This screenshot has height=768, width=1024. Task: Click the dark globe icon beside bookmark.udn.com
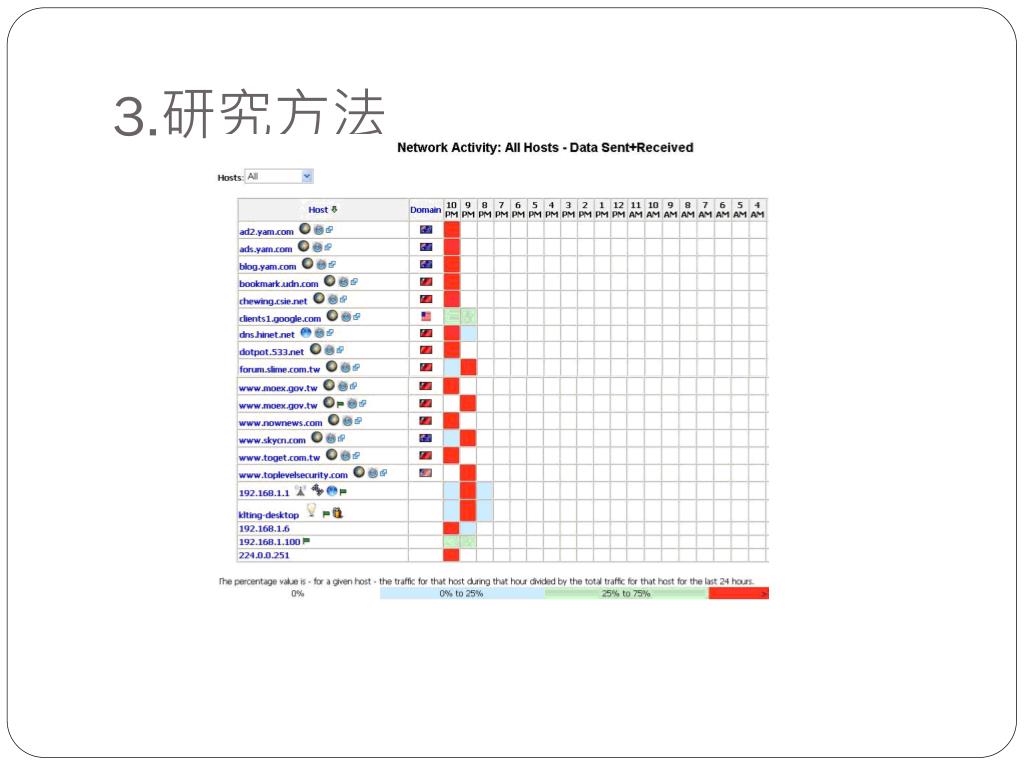(330, 281)
